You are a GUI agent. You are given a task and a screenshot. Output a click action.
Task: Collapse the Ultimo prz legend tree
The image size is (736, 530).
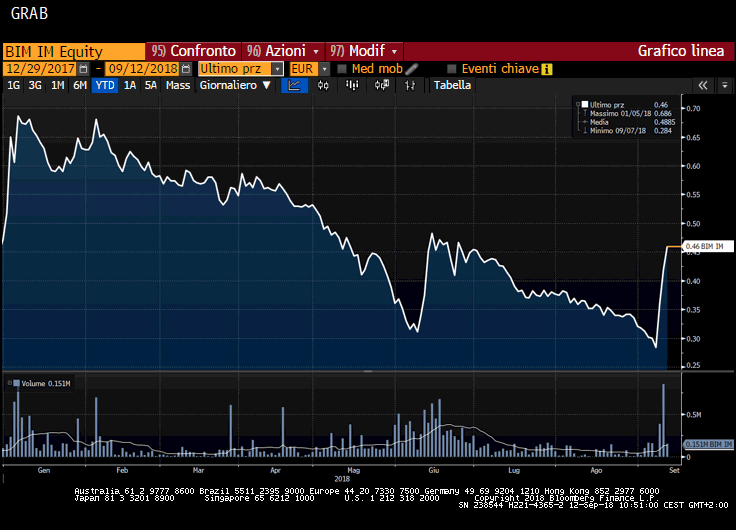pyautogui.click(x=578, y=105)
